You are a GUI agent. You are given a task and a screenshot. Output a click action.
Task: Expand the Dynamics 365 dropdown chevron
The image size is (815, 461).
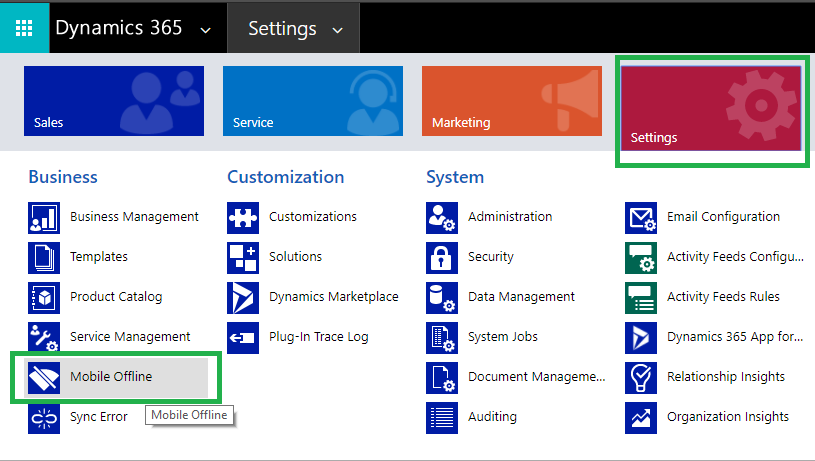point(206,30)
